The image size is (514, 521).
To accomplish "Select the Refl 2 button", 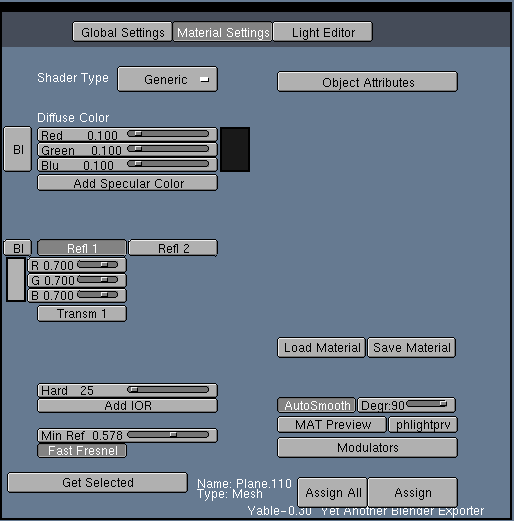I will [173, 248].
